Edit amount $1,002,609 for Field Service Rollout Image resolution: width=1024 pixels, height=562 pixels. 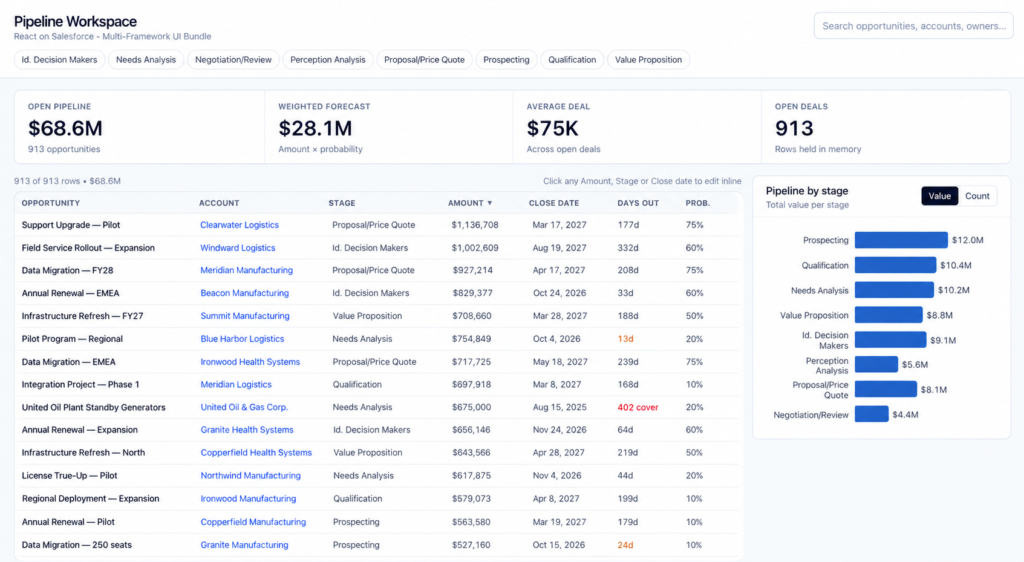[x=475, y=248]
